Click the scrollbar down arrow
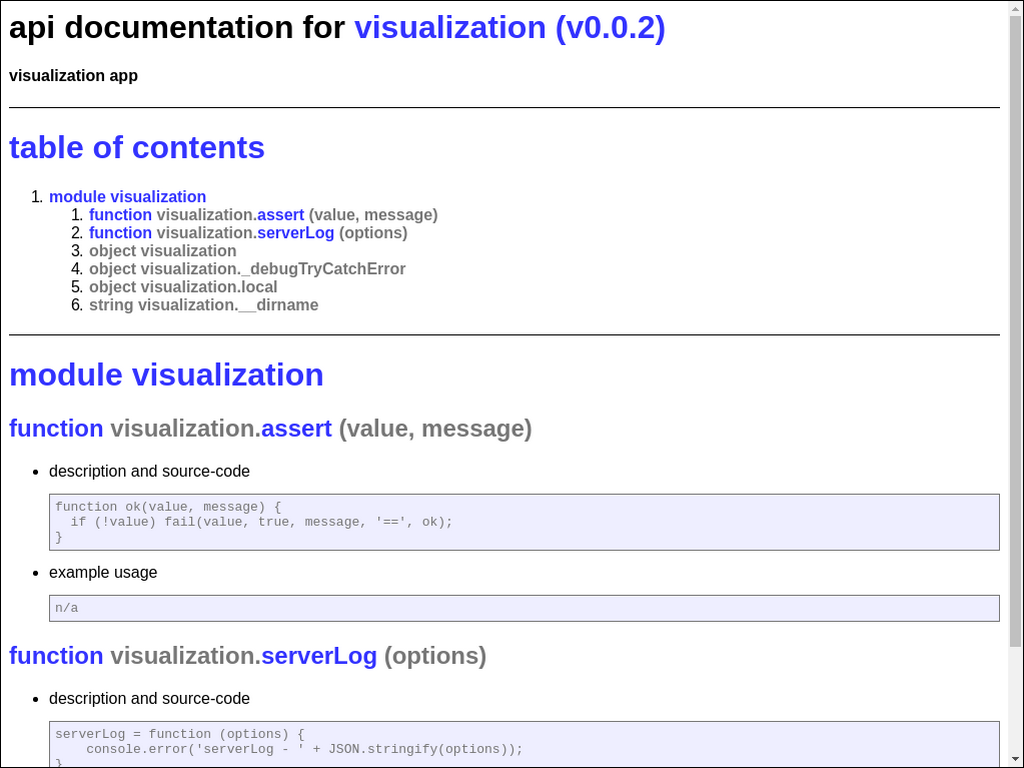Screen dimensions: 1024x768 click(x=1016, y=761)
